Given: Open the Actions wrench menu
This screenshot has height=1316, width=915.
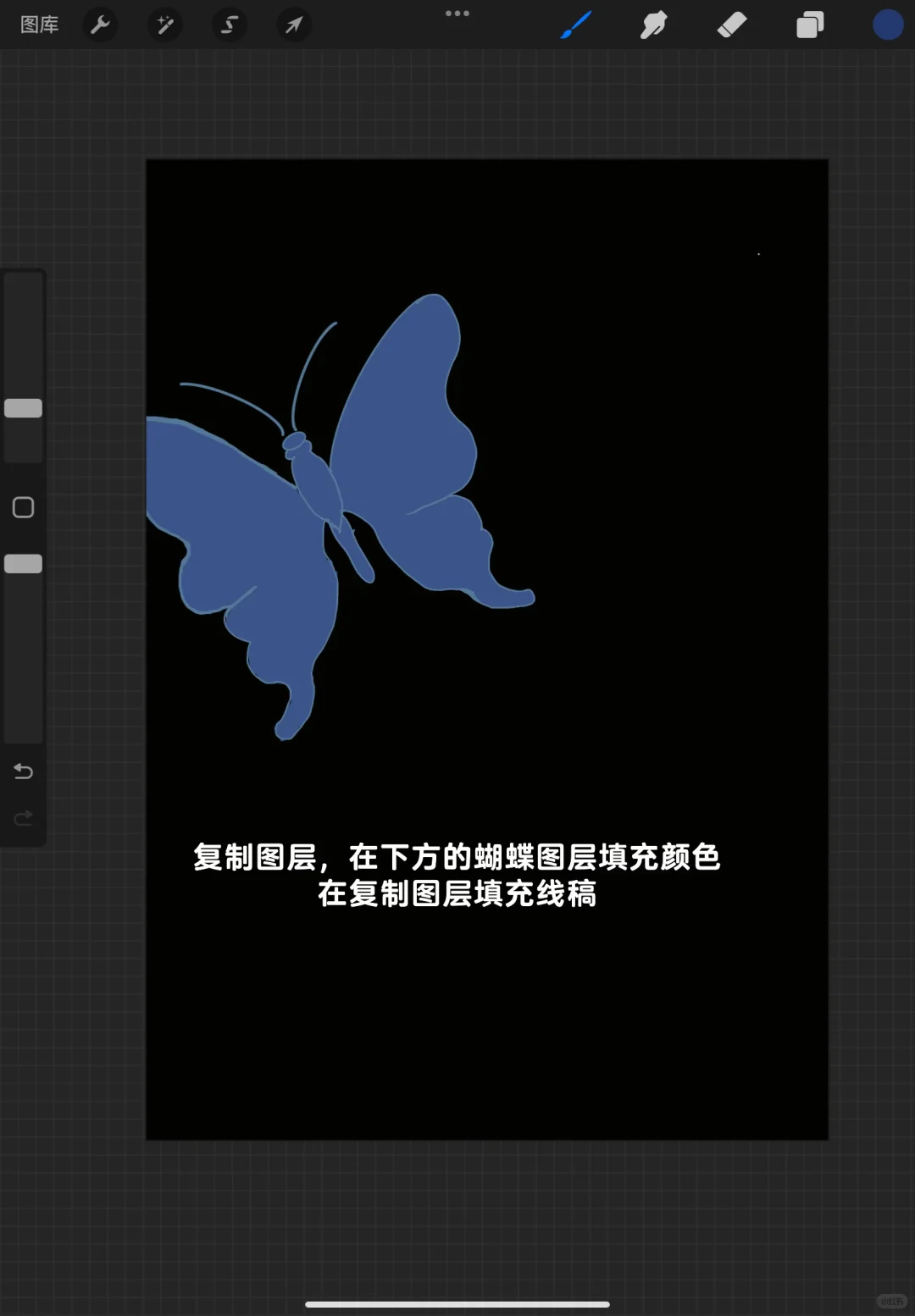Looking at the screenshot, I should click(100, 25).
